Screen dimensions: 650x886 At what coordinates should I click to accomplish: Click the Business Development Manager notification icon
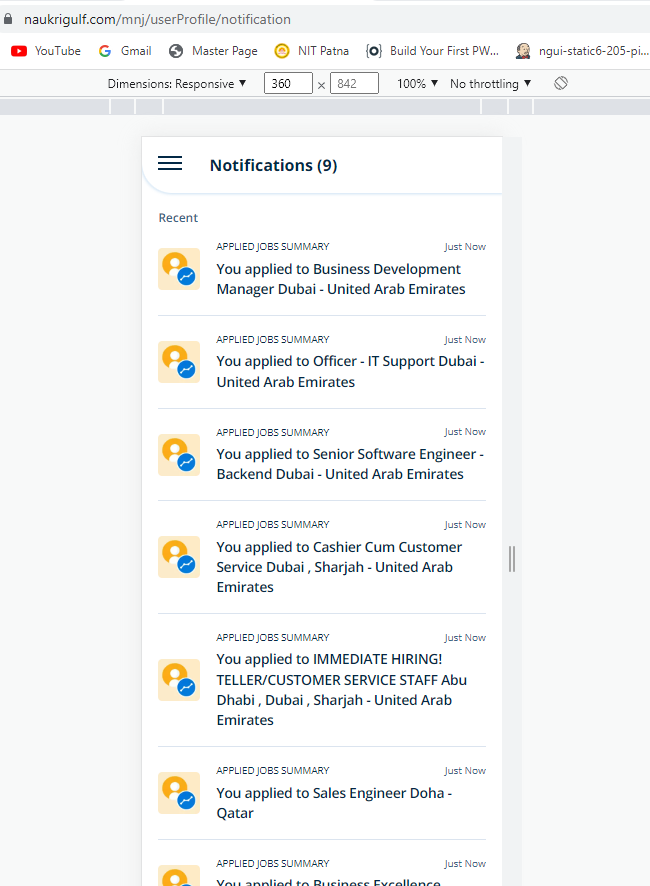pos(179,270)
